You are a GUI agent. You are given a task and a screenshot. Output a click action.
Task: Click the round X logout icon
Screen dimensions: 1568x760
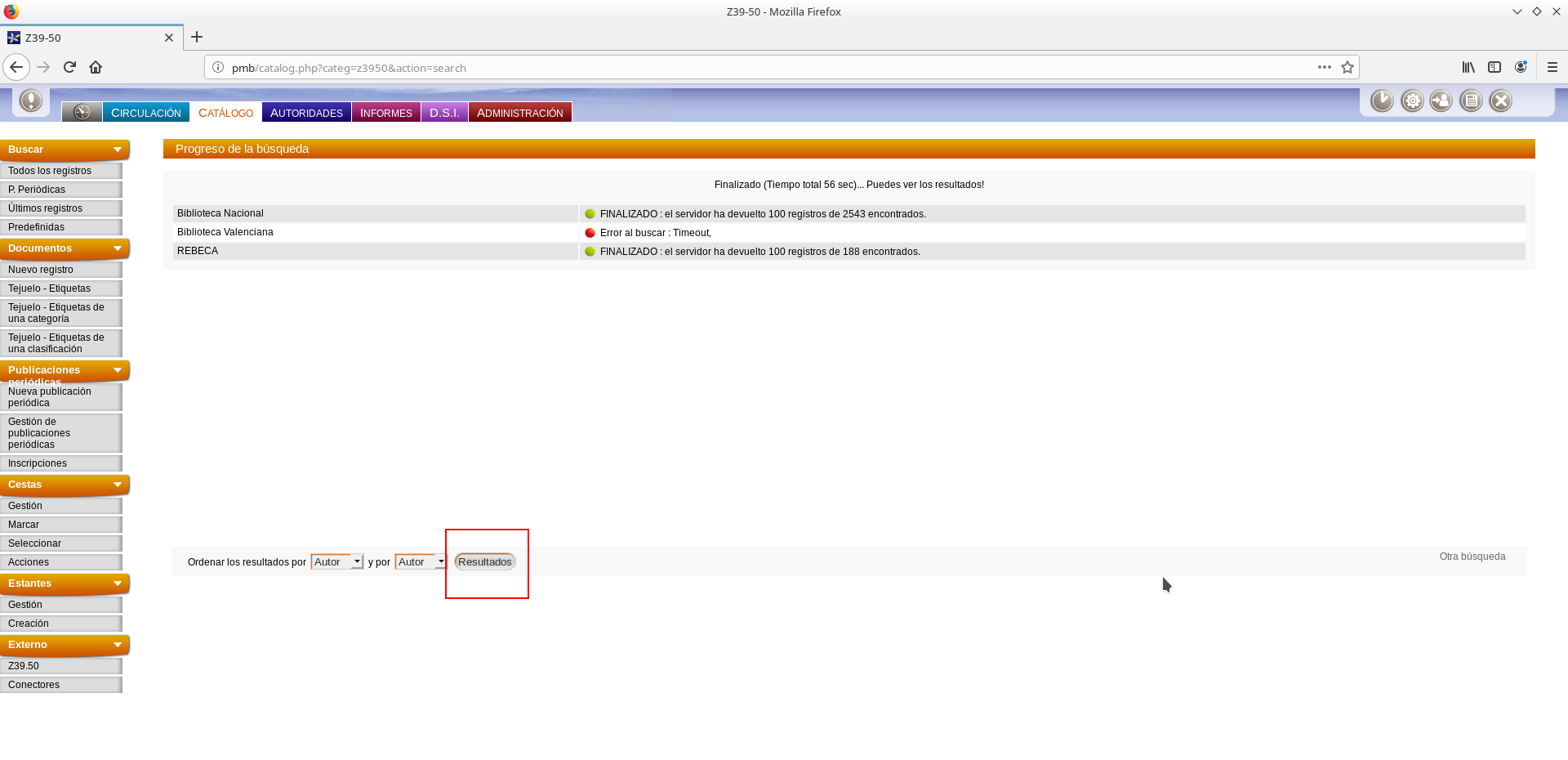tap(1500, 101)
